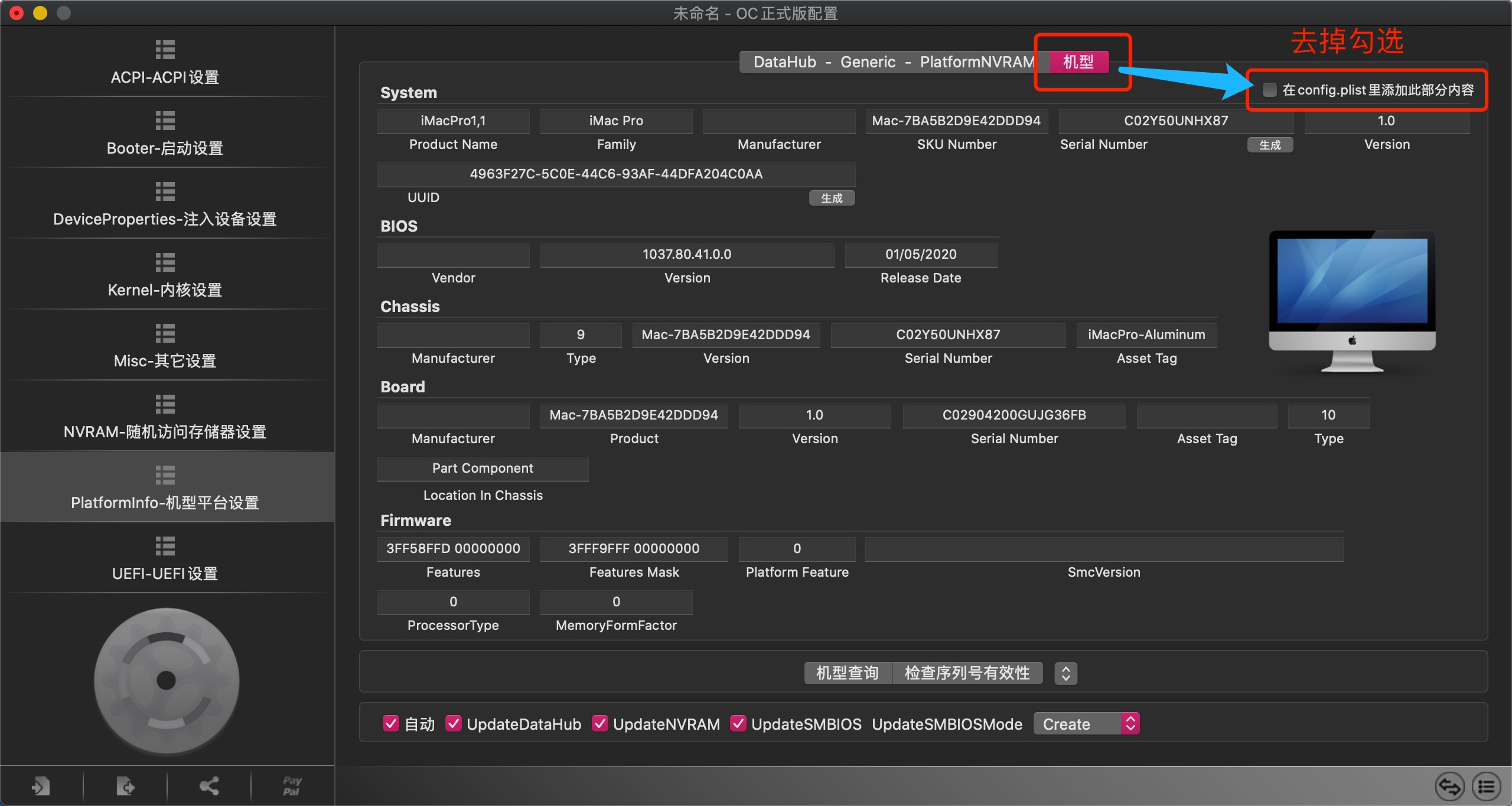Open the ACPI settings list icon

pos(165,50)
